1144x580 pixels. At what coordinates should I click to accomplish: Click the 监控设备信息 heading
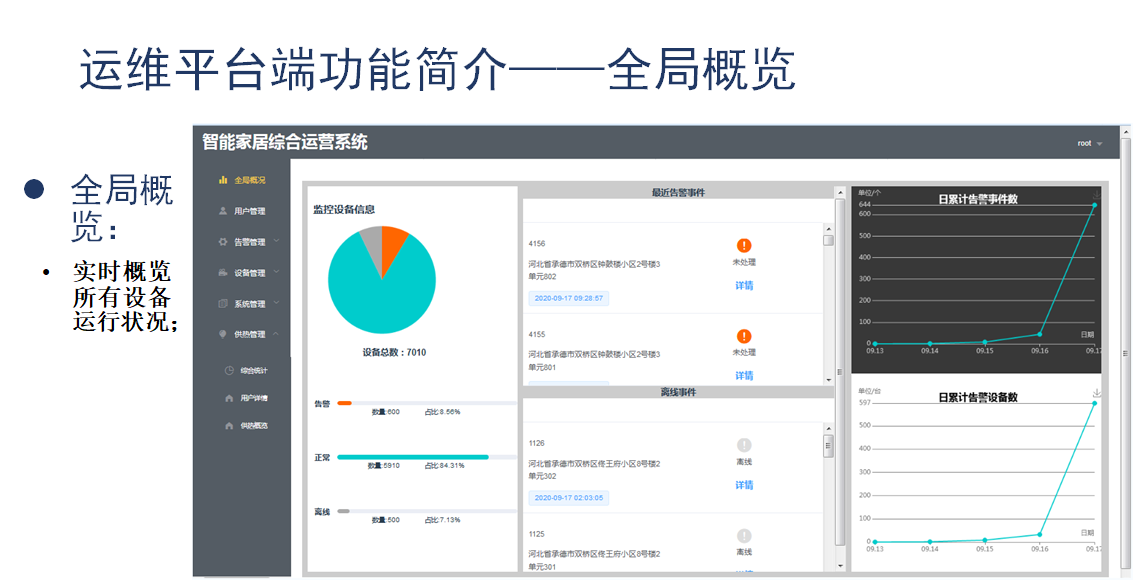[344, 209]
